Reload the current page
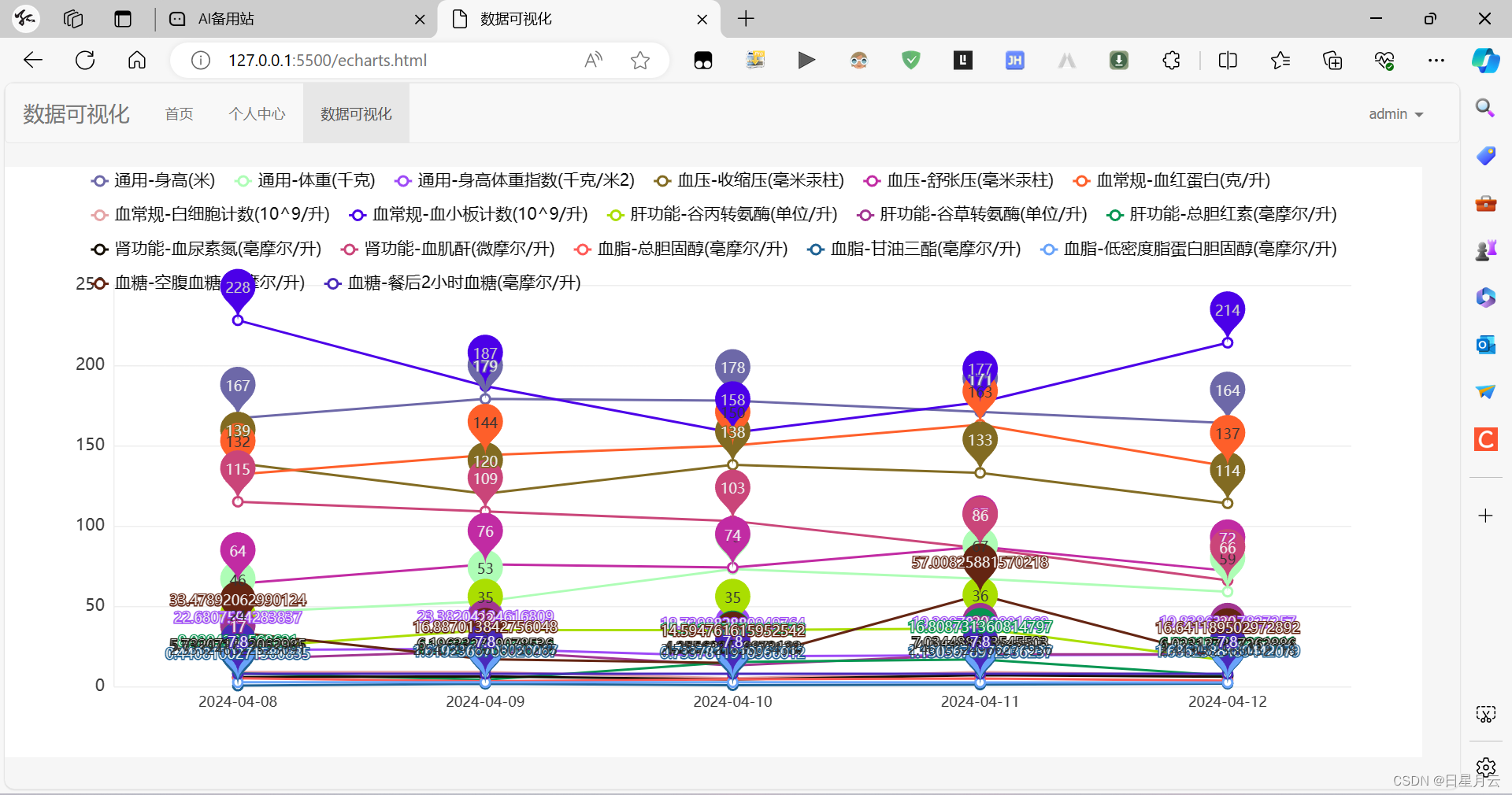This screenshot has height=795, width=1512. [85, 61]
